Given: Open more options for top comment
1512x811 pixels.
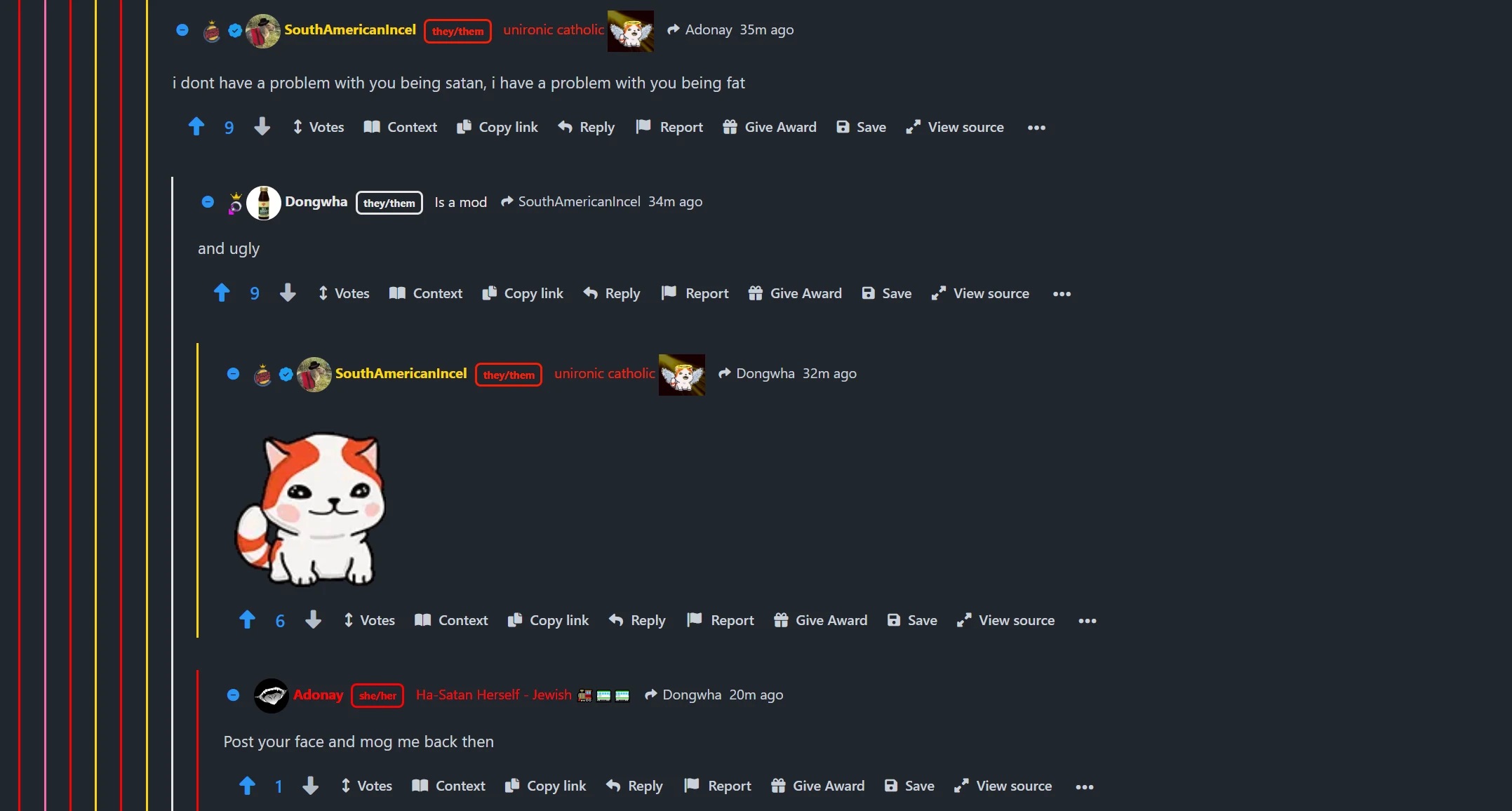Looking at the screenshot, I should [1036, 128].
